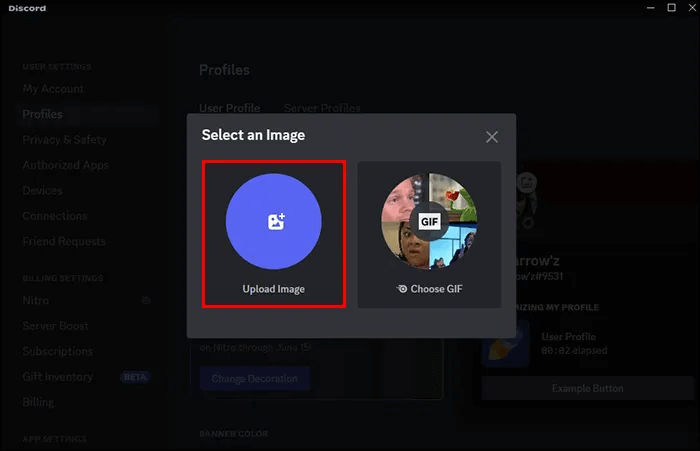Open Gift Inventory
The height and width of the screenshot is (451, 700).
point(58,377)
